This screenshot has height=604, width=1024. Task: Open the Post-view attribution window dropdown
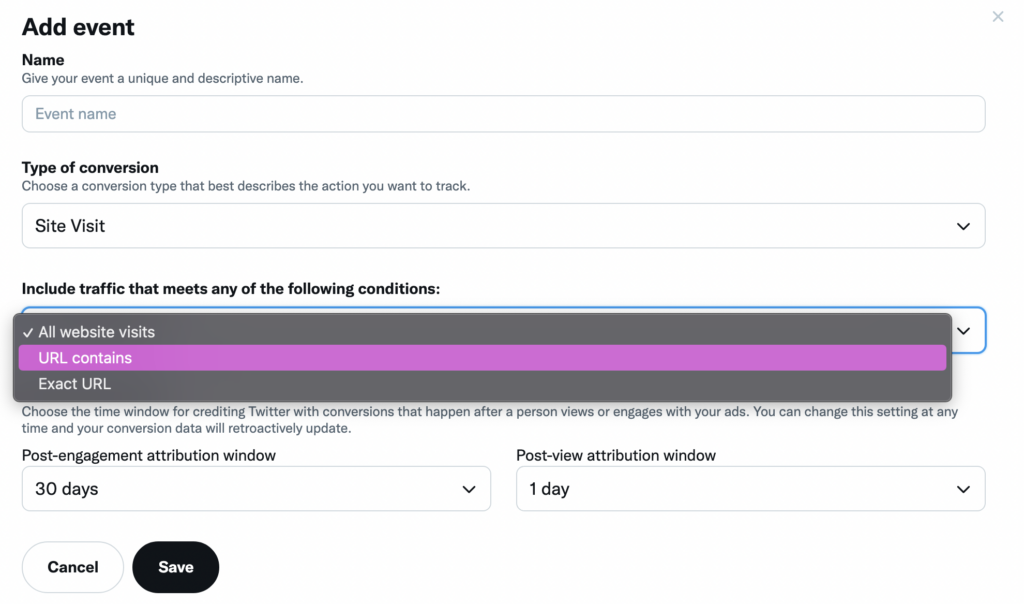point(750,489)
